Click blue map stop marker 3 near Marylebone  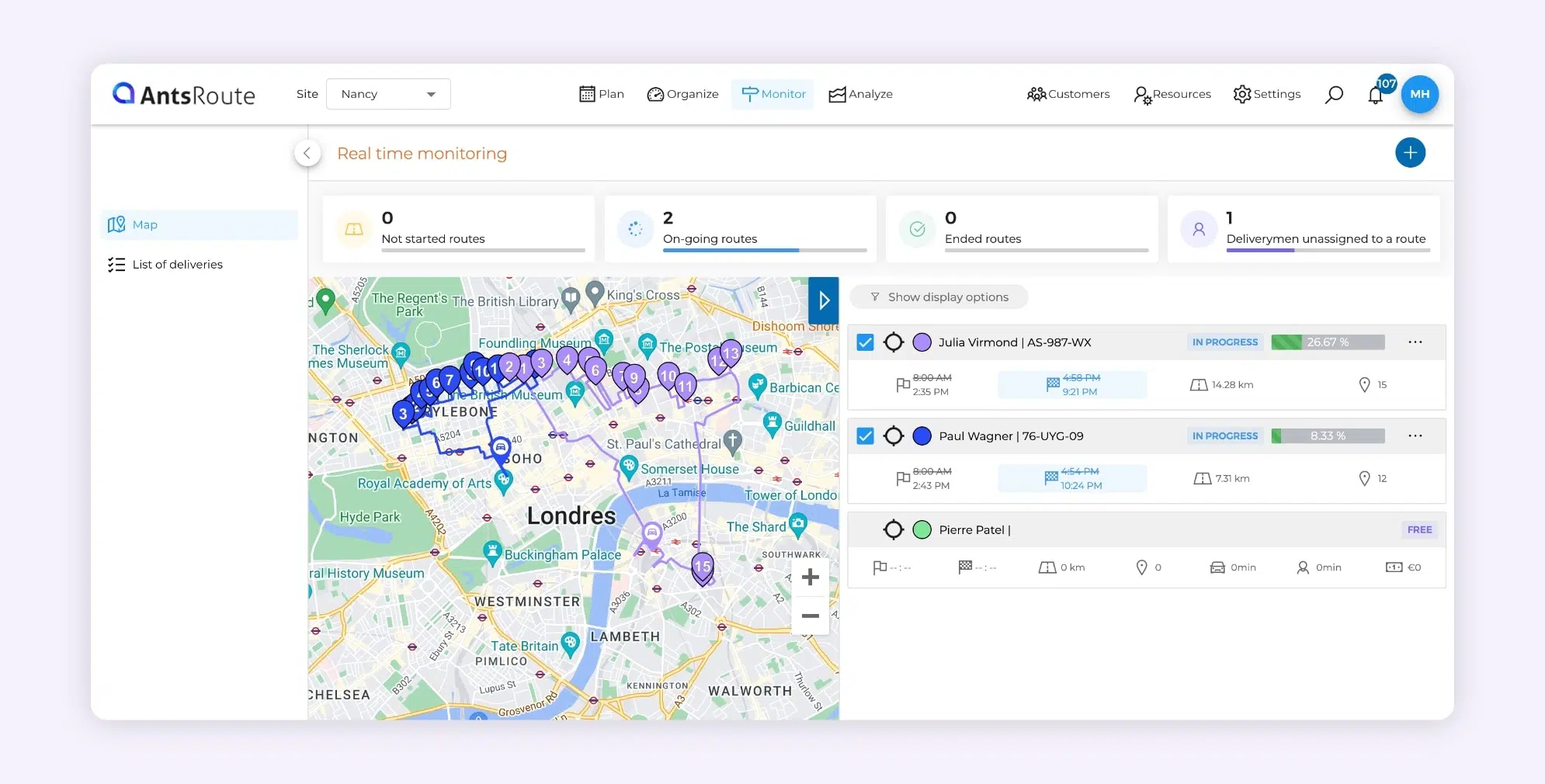coord(403,415)
